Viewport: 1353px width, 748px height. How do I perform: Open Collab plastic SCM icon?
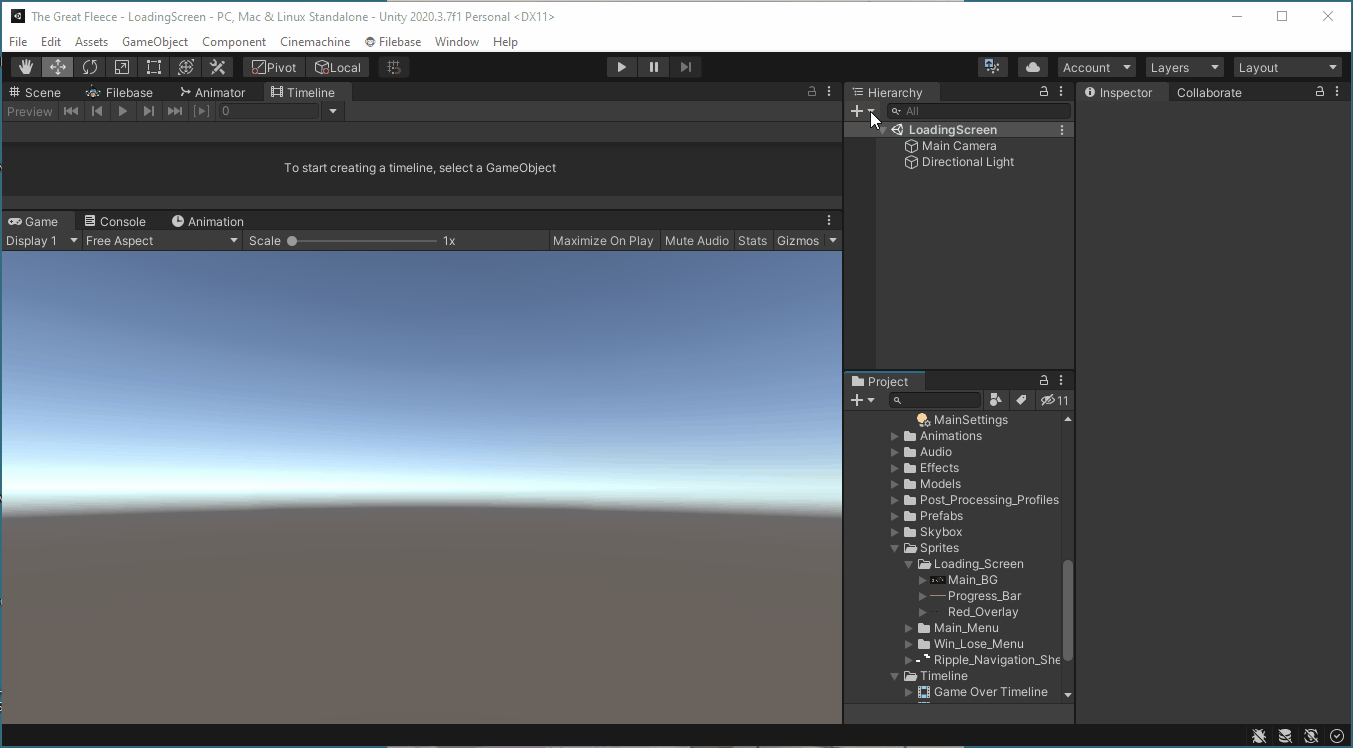click(992, 67)
